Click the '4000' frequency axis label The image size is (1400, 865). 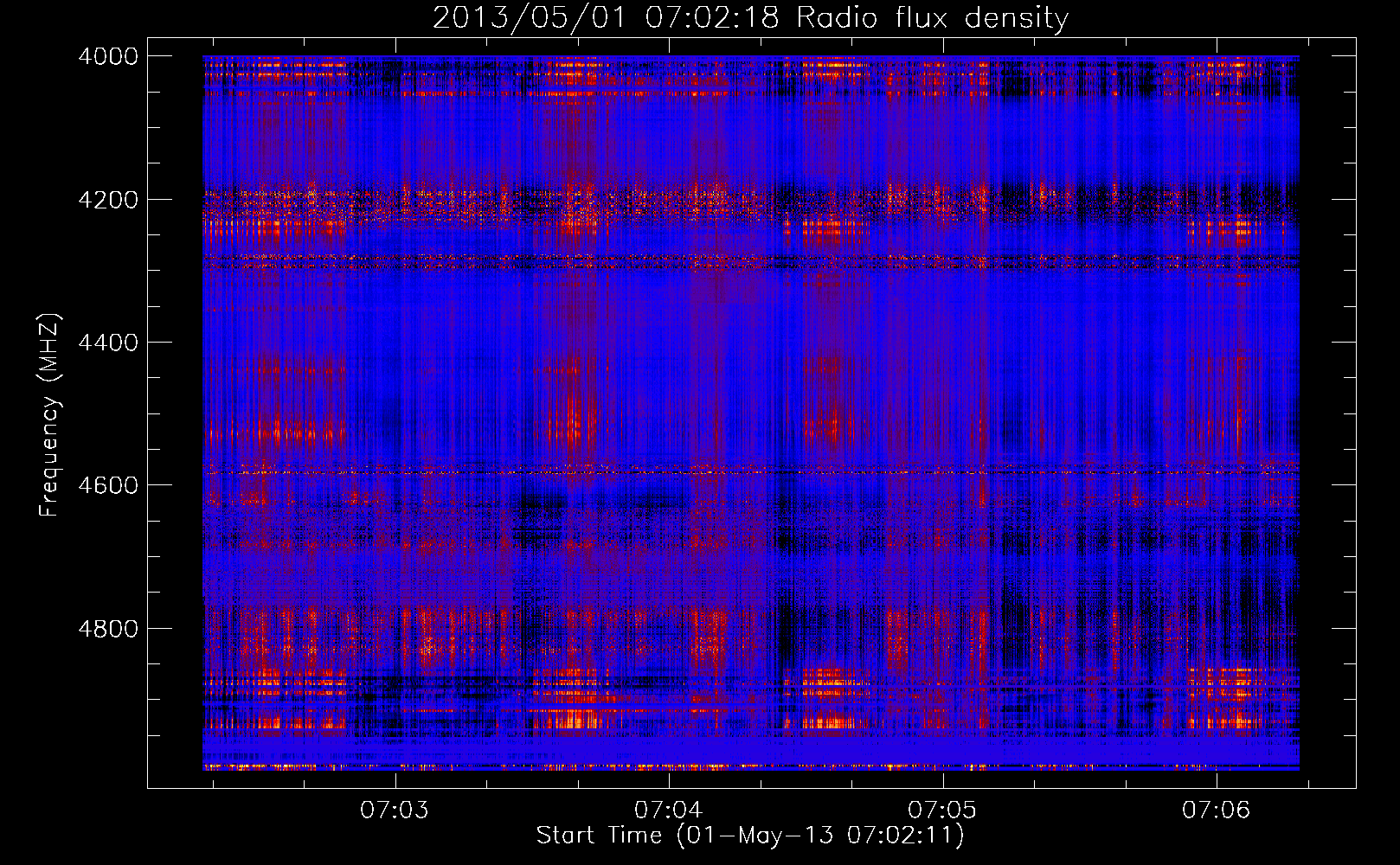click(108, 56)
